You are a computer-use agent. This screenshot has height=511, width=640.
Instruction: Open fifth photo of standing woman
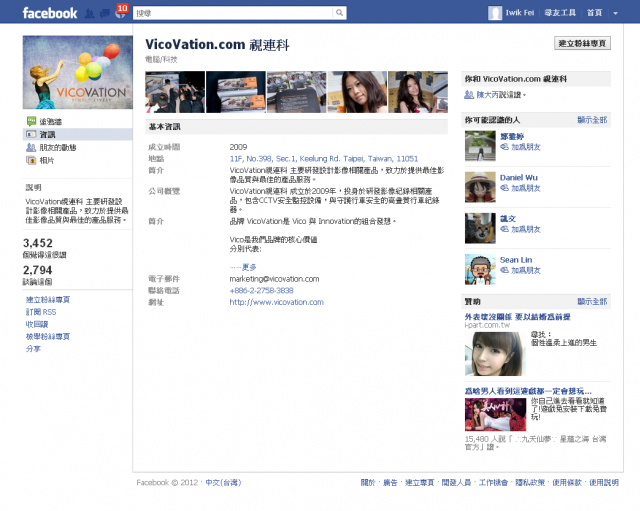pyautogui.click(x=418, y=92)
